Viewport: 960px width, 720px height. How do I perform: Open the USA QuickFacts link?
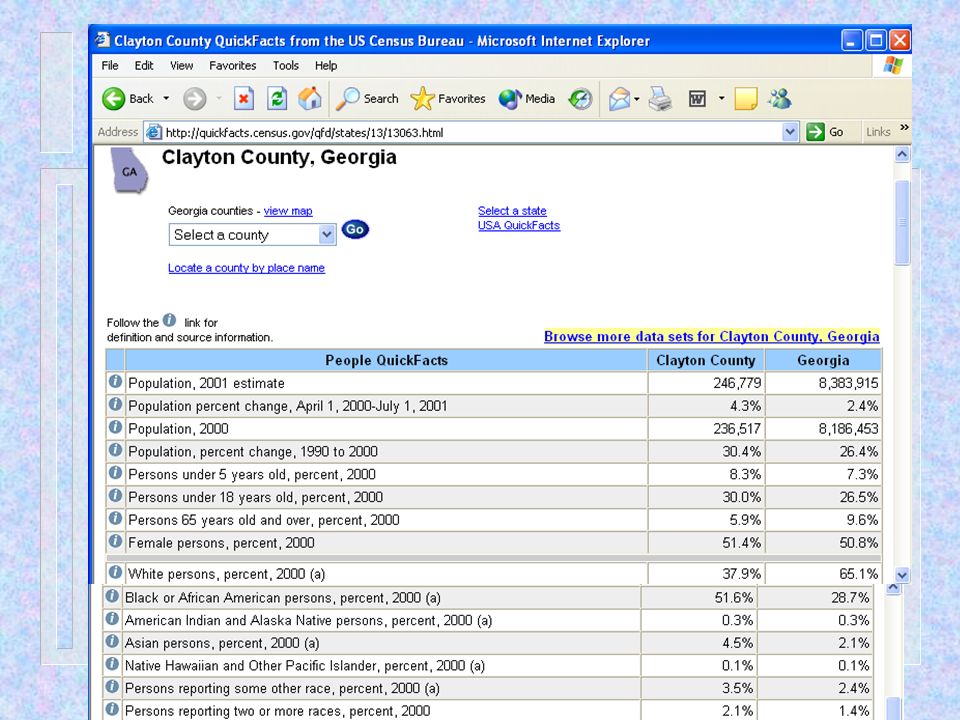tap(519, 225)
